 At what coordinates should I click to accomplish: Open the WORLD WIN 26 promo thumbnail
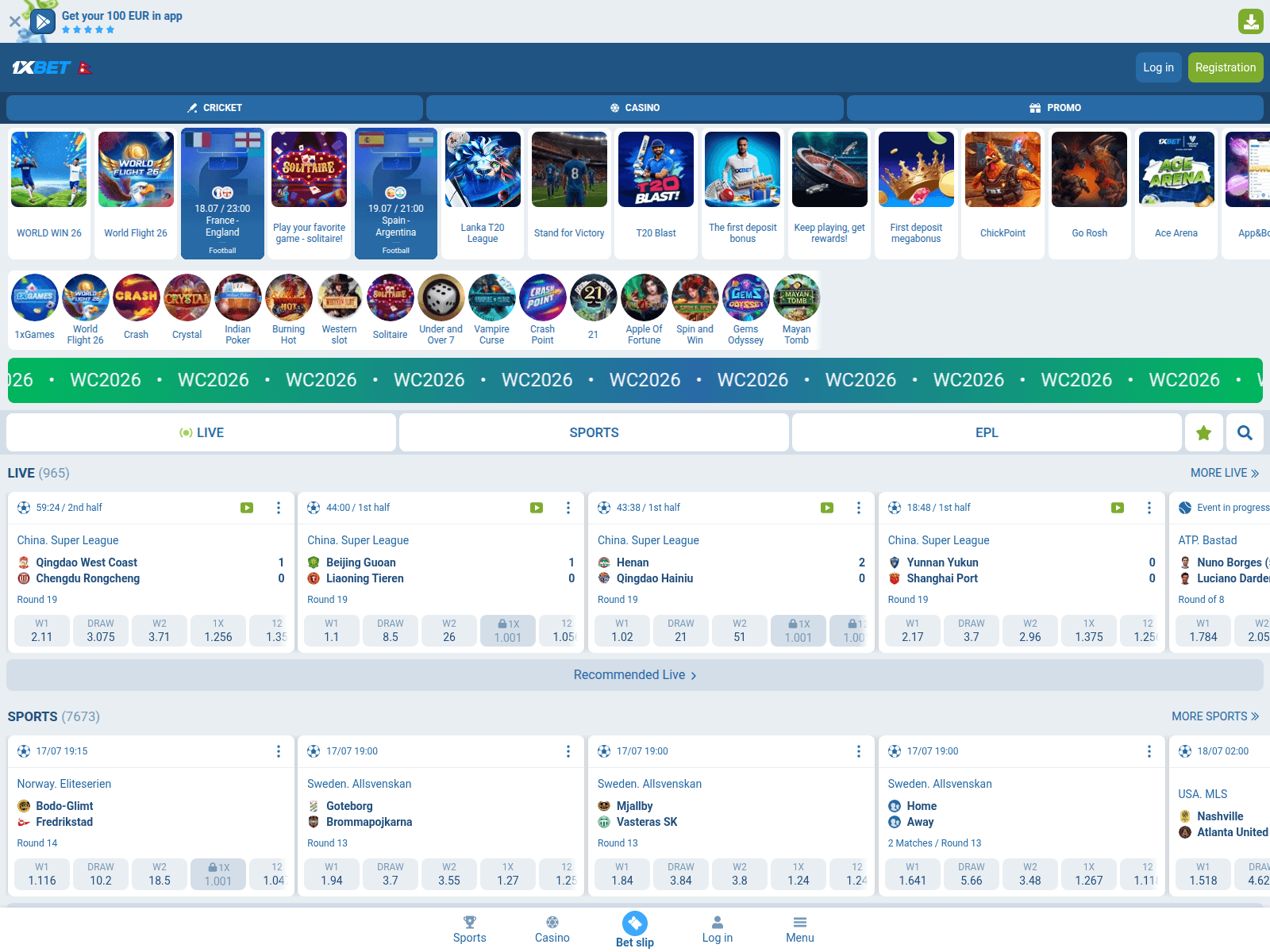point(49,194)
